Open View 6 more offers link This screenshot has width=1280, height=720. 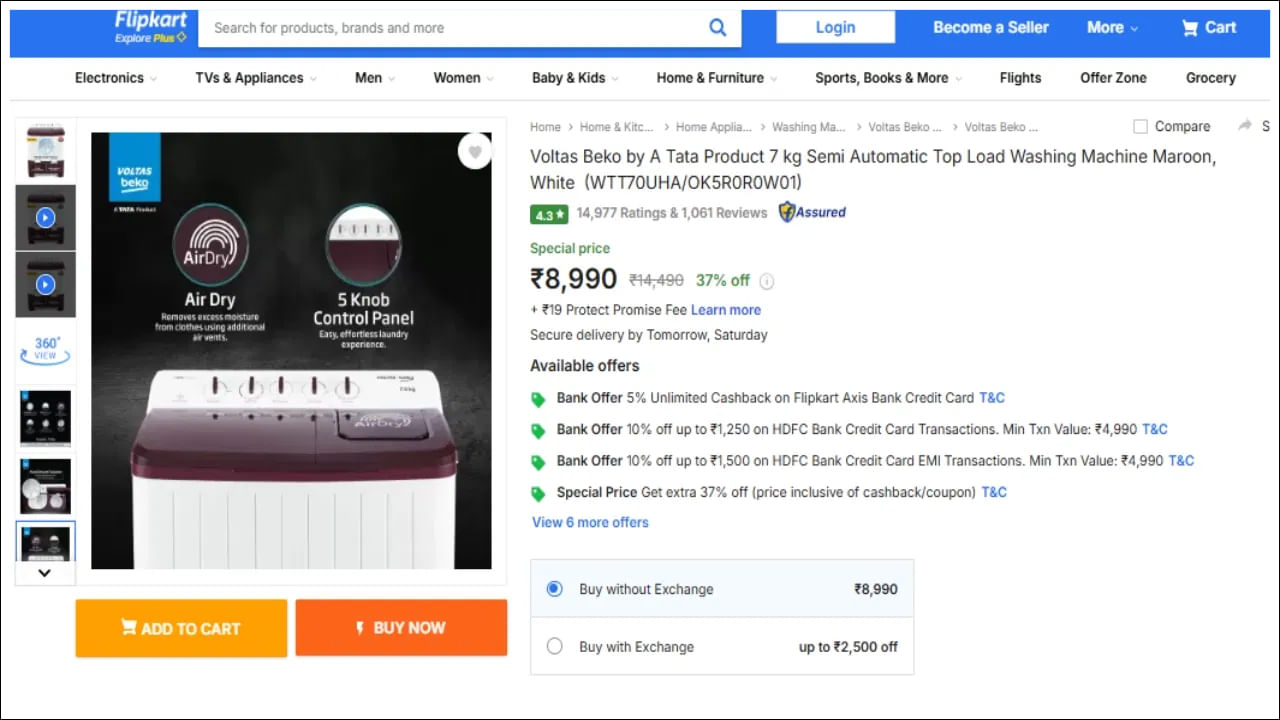(590, 522)
